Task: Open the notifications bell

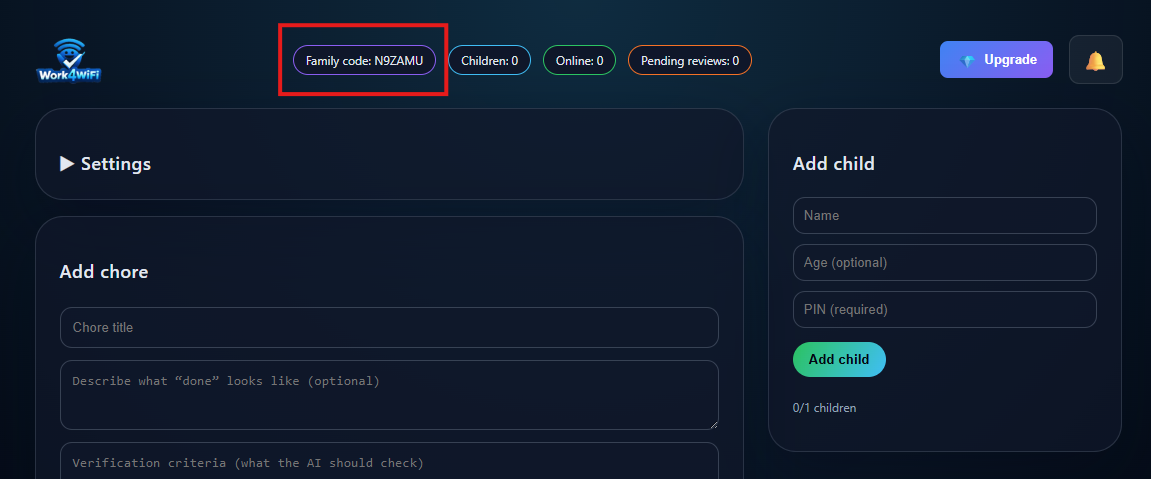Action: point(1095,60)
